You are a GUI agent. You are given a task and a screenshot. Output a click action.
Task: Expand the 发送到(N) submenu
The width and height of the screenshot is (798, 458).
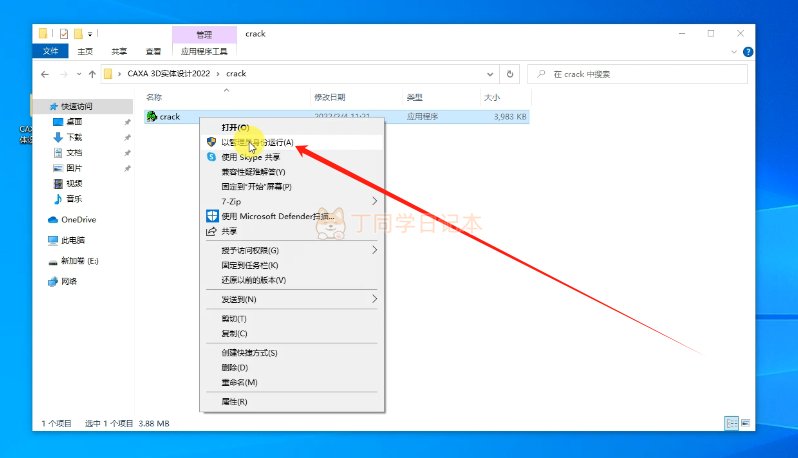tap(375, 299)
